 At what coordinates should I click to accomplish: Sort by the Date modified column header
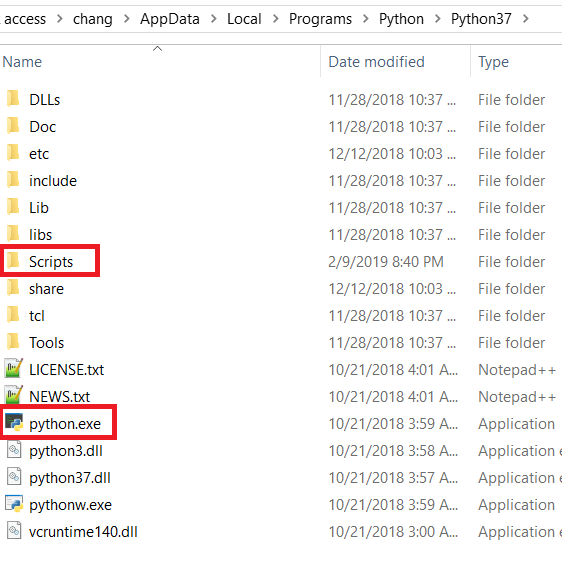click(x=376, y=62)
